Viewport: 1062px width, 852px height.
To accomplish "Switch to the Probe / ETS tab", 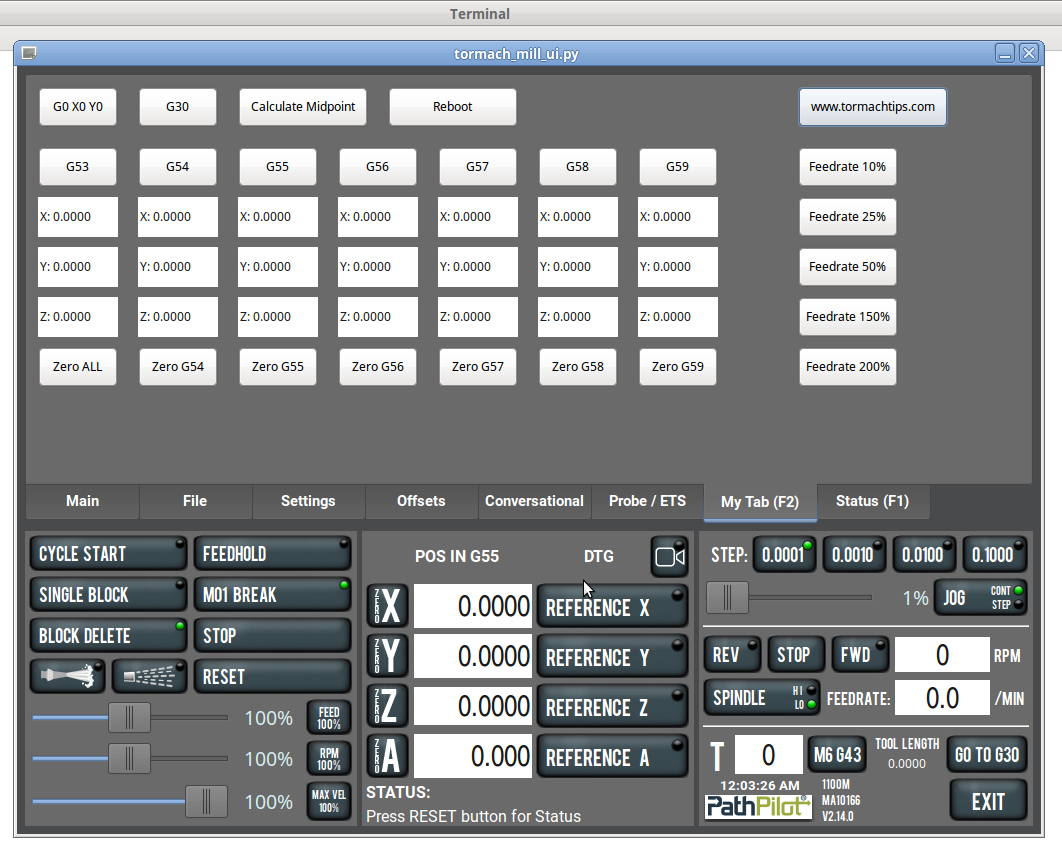I will (647, 501).
